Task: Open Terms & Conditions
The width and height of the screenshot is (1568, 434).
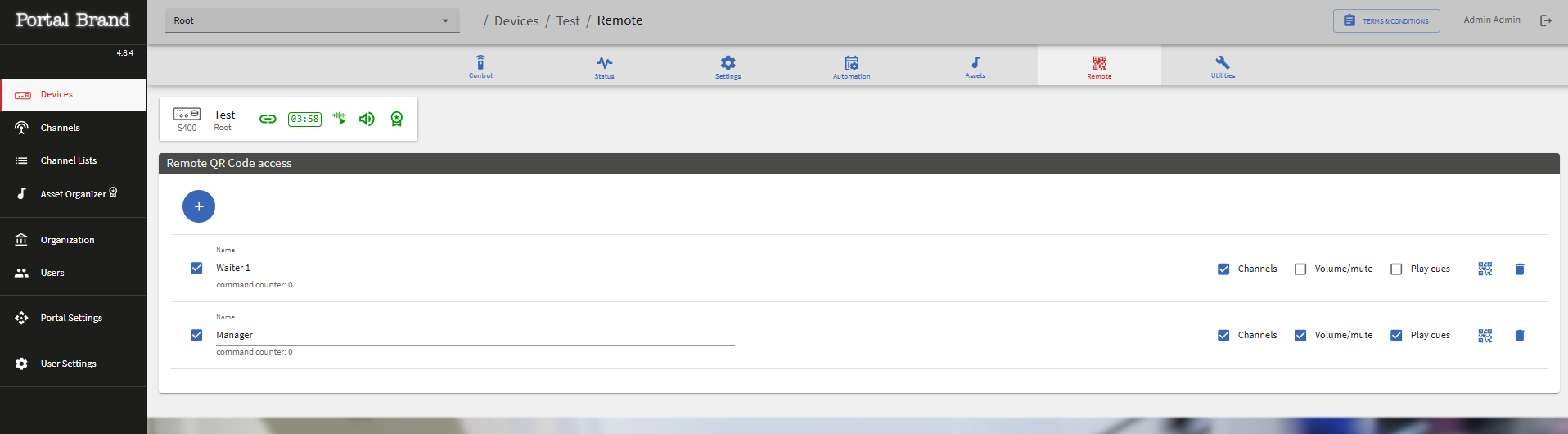Action: point(1386,20)
